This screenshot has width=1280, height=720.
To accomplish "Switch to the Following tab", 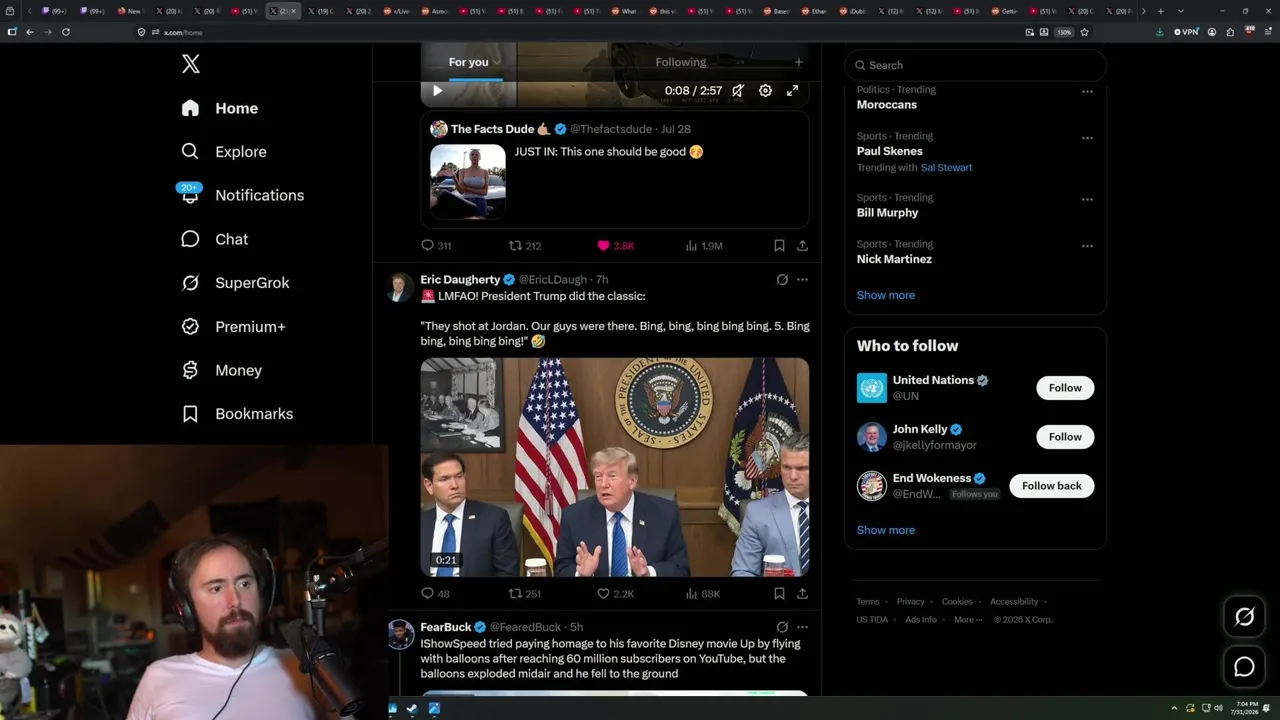I will [x=681, y=62].
